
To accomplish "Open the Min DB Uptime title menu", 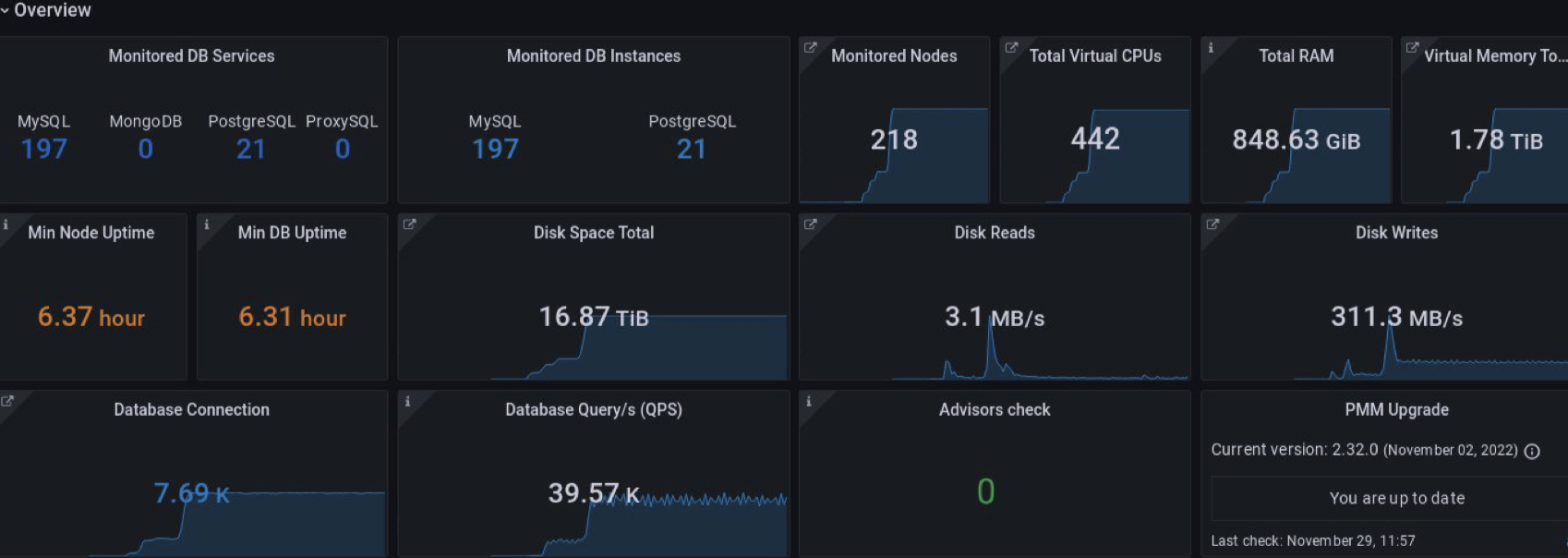I will coord(292,233).
